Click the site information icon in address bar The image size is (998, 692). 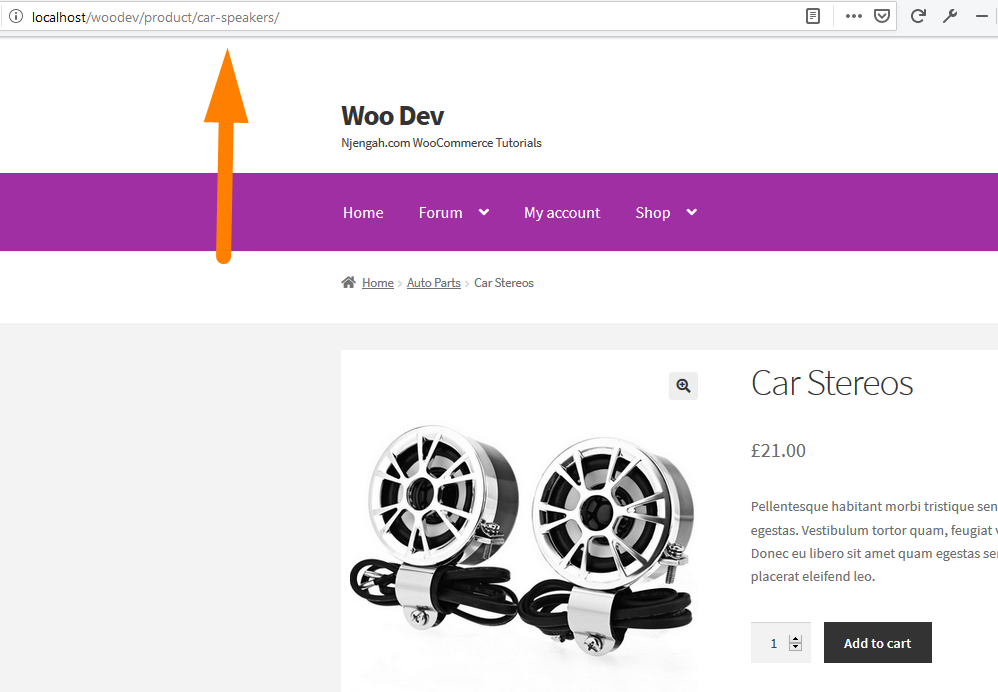click(x=16, y=17)
